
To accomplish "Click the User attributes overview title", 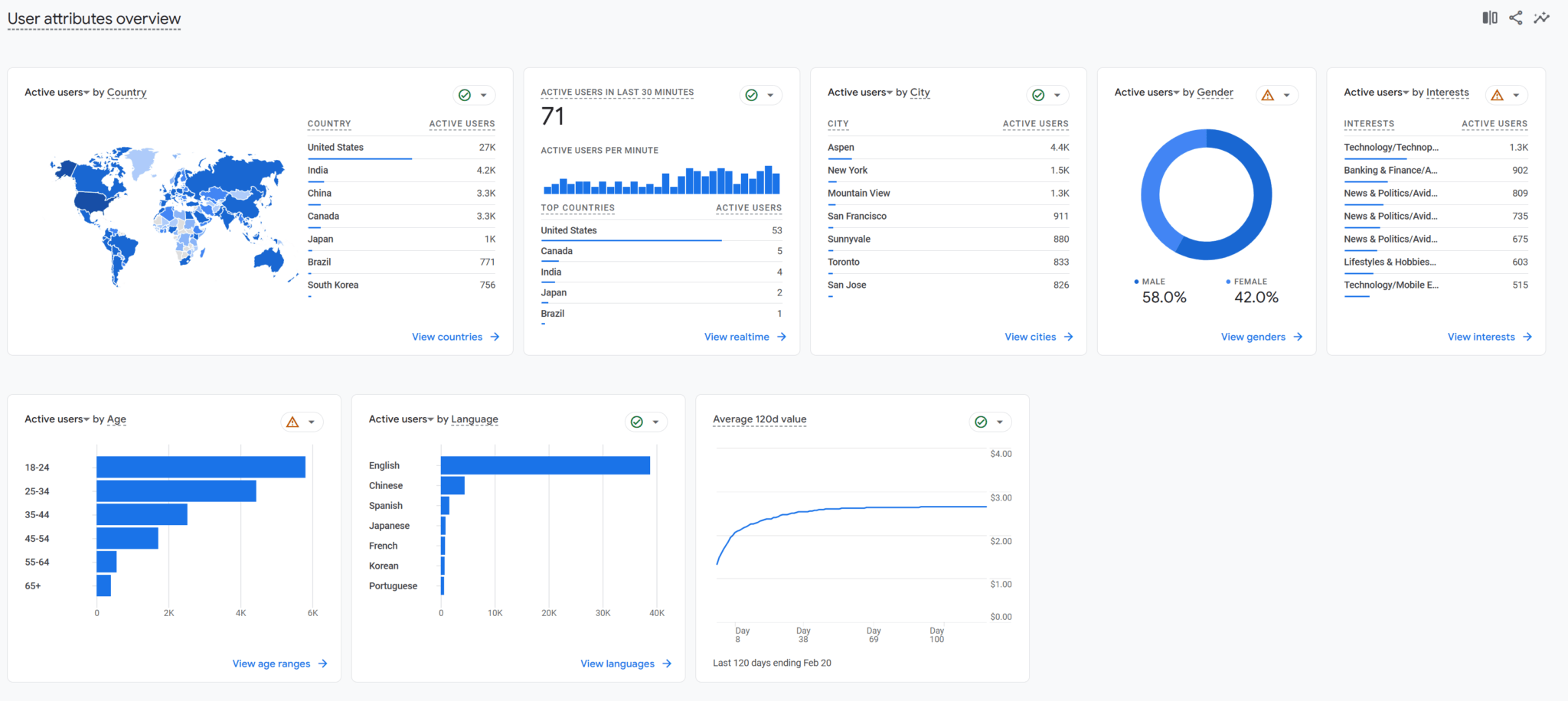I will point(93,18).
